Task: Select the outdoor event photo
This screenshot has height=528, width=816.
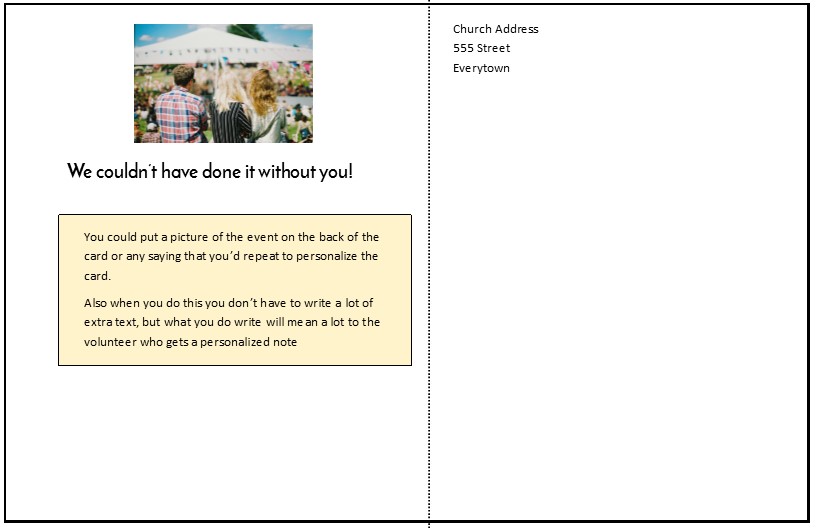Action: click(x=223, y=83)
